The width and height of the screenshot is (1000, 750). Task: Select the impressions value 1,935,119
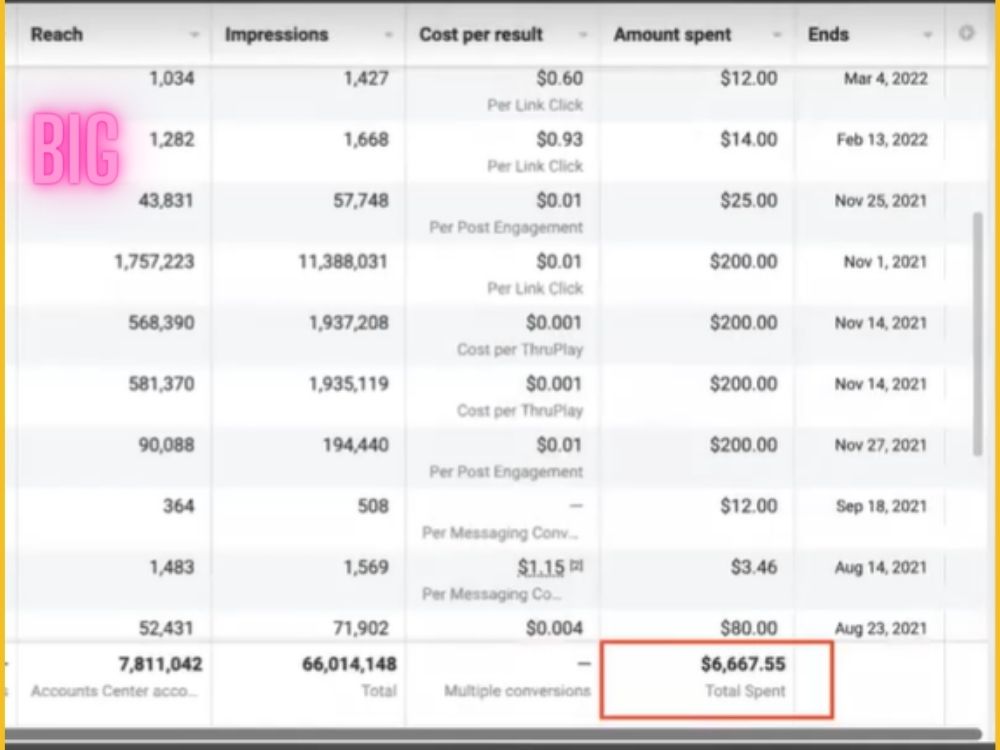(x=349, y=385)
